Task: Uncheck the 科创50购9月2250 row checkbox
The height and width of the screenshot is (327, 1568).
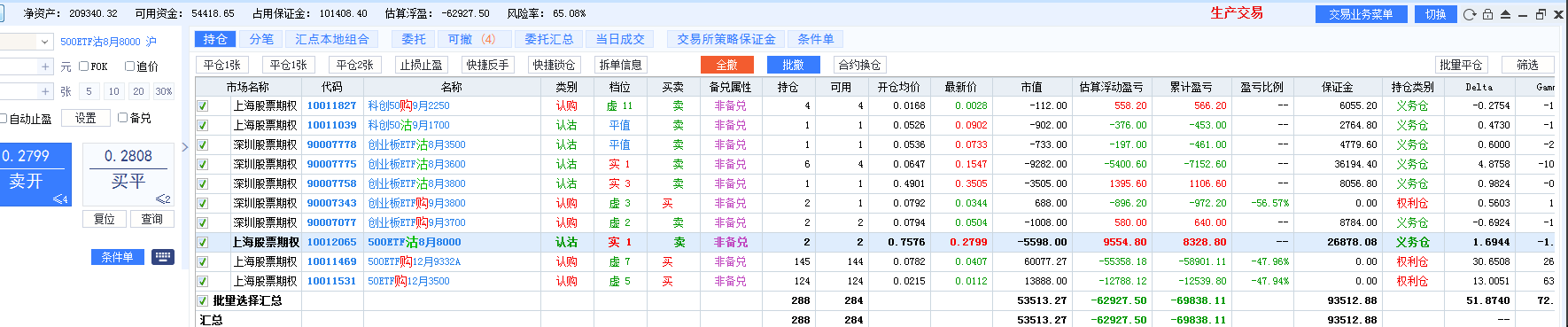Action: pyautogui.click(x=202, y=105)
